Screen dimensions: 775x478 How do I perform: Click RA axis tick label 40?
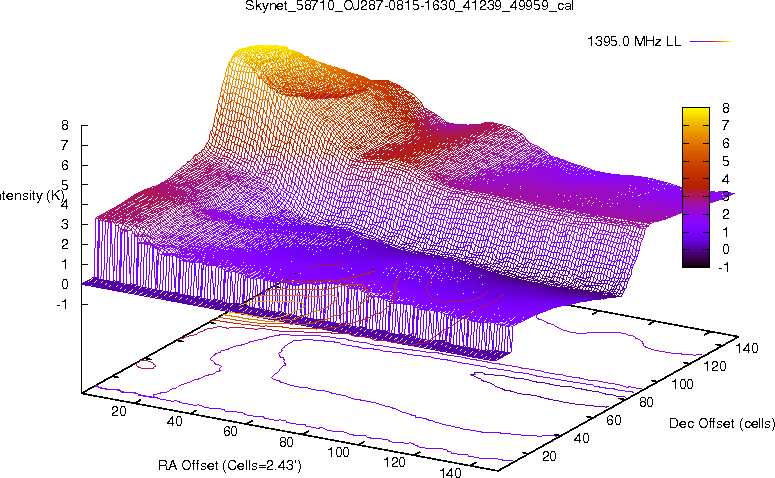[x=174, y=421]
